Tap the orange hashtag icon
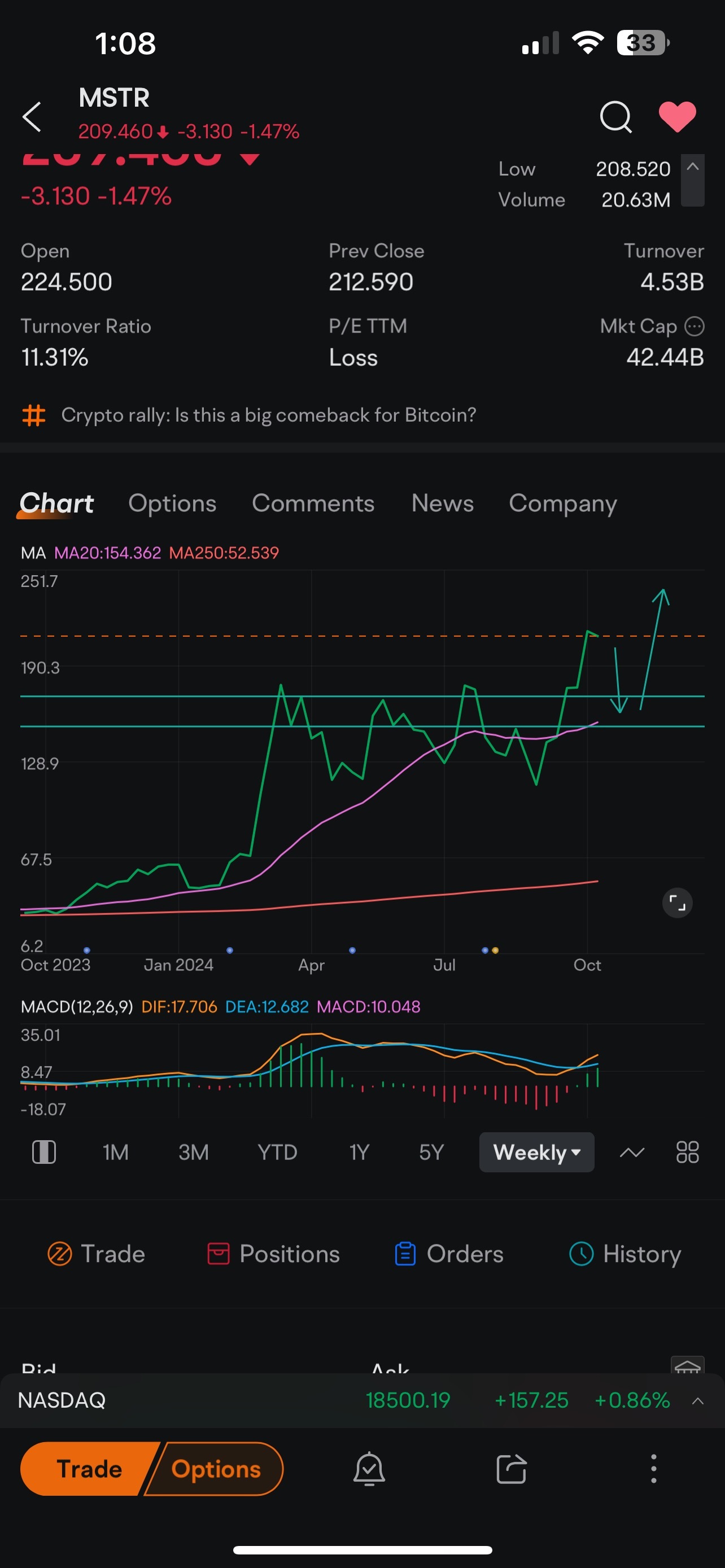 tap(33, 415)
